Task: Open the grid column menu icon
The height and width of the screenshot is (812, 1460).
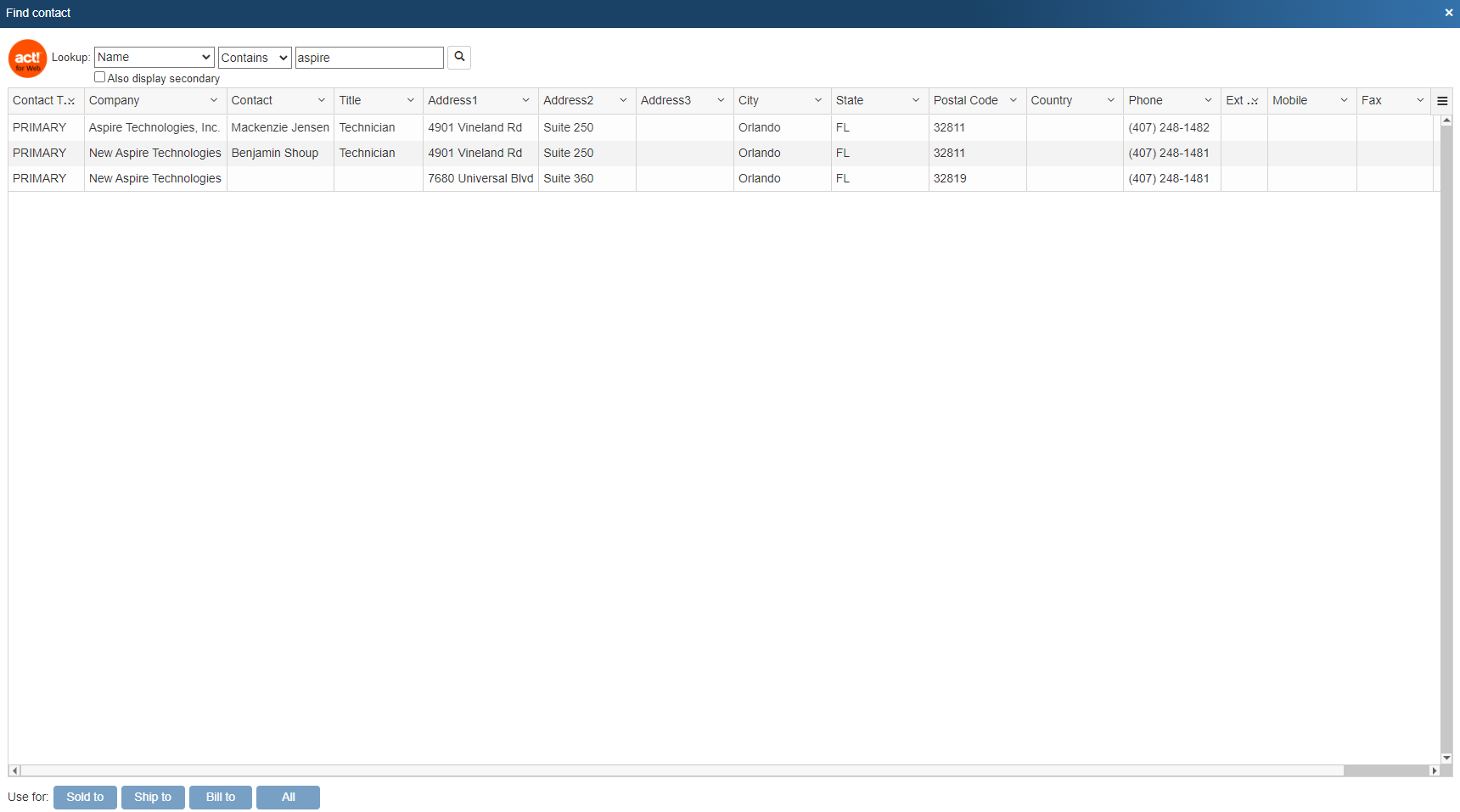Action: tap(1441, 101)
